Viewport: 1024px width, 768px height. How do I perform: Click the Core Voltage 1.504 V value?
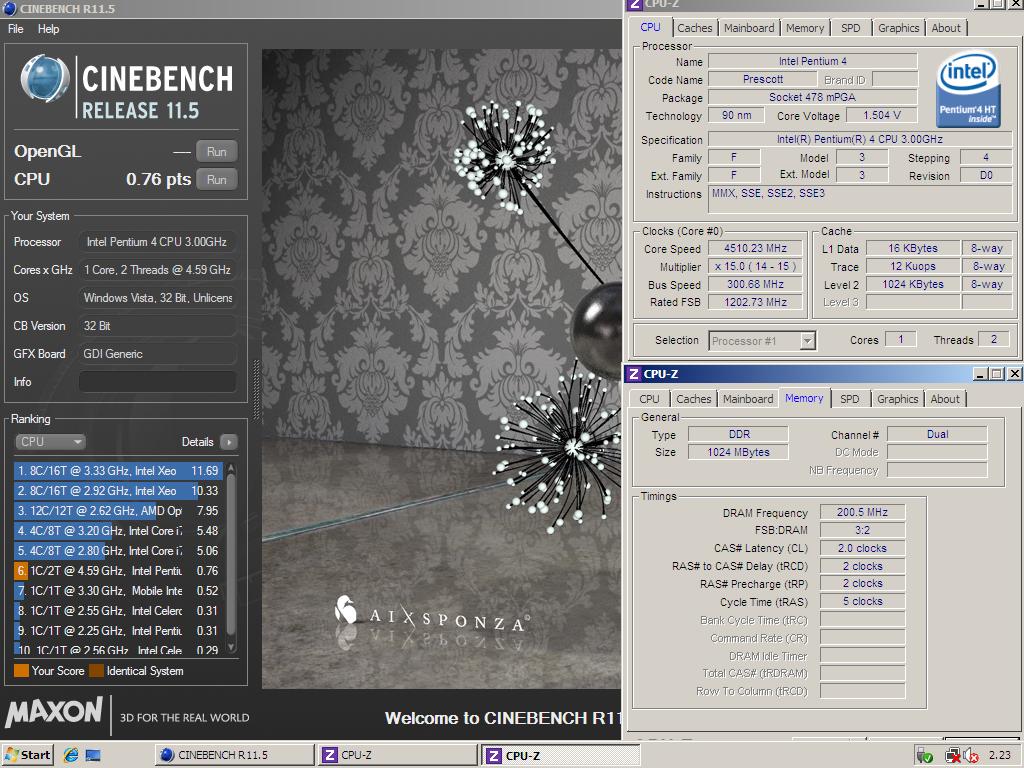coord(882,115)
